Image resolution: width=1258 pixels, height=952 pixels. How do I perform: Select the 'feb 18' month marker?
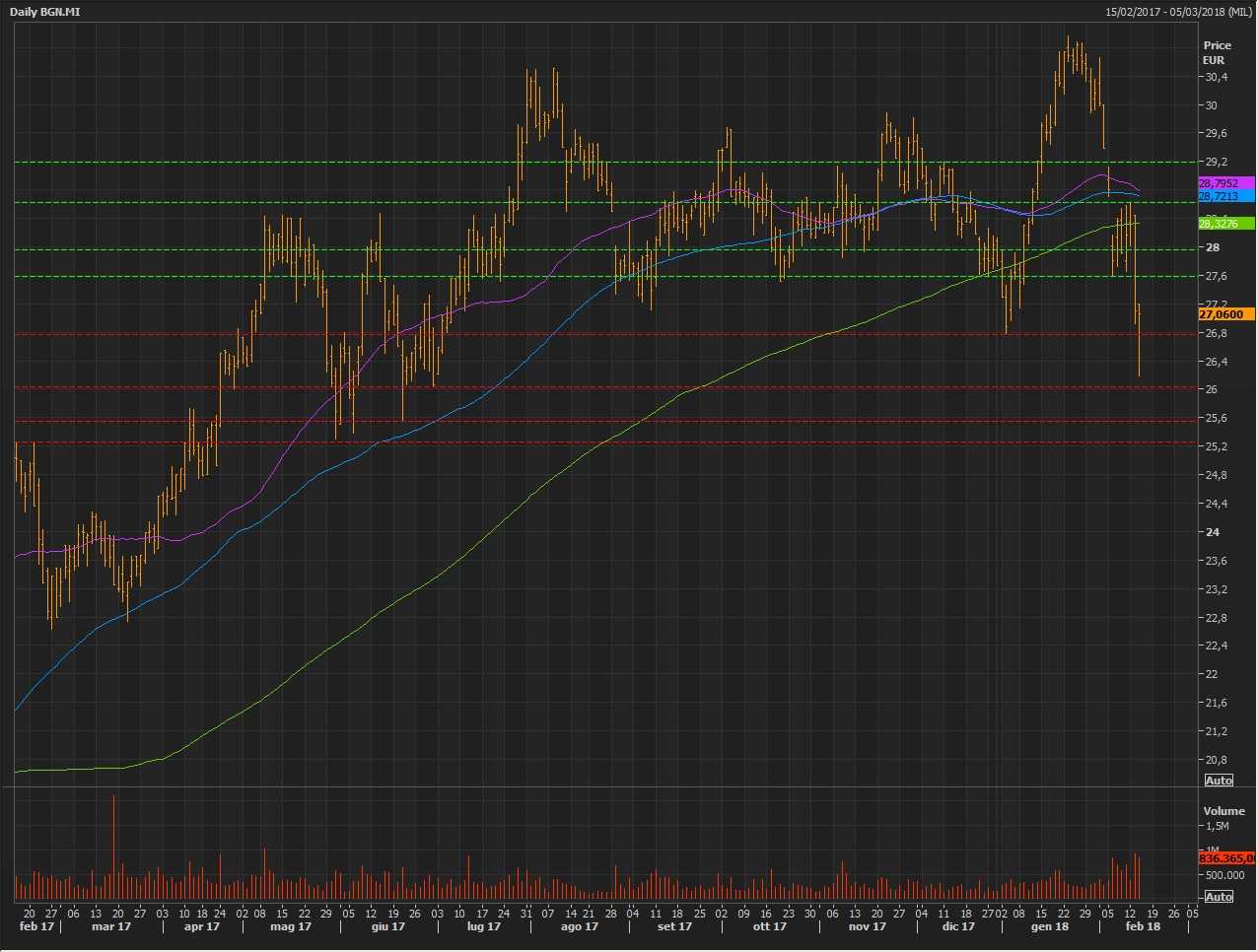(x=1143, y=926)
